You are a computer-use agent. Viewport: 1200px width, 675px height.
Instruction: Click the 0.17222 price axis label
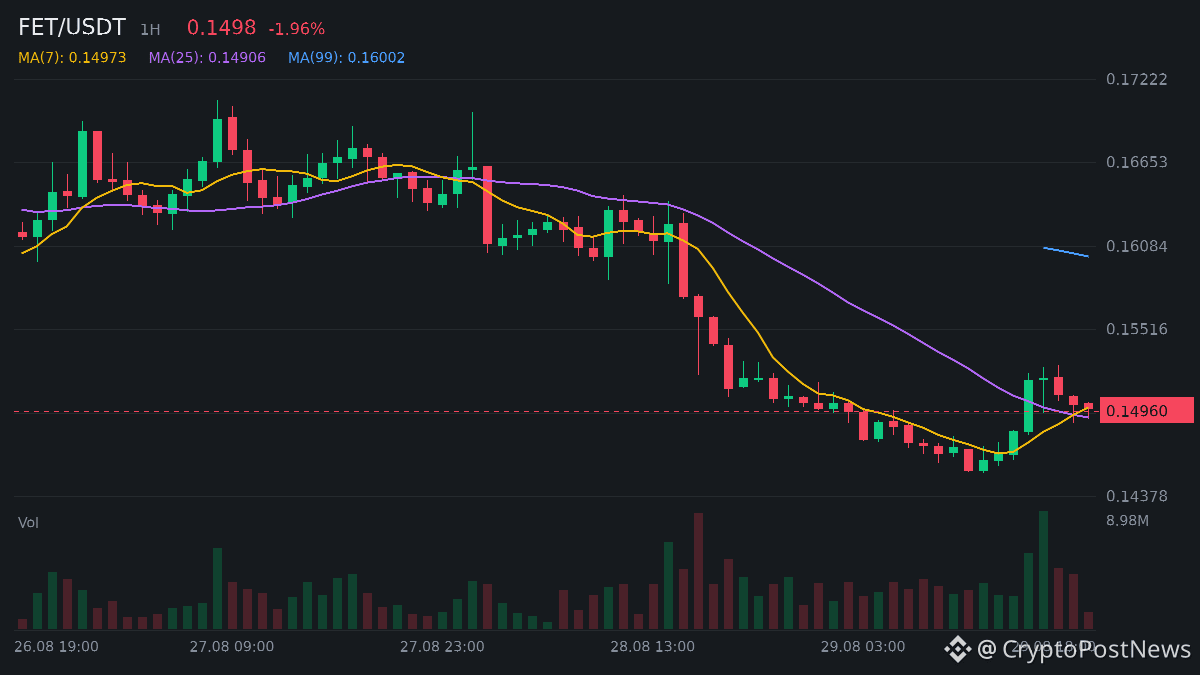point(1136,79)
